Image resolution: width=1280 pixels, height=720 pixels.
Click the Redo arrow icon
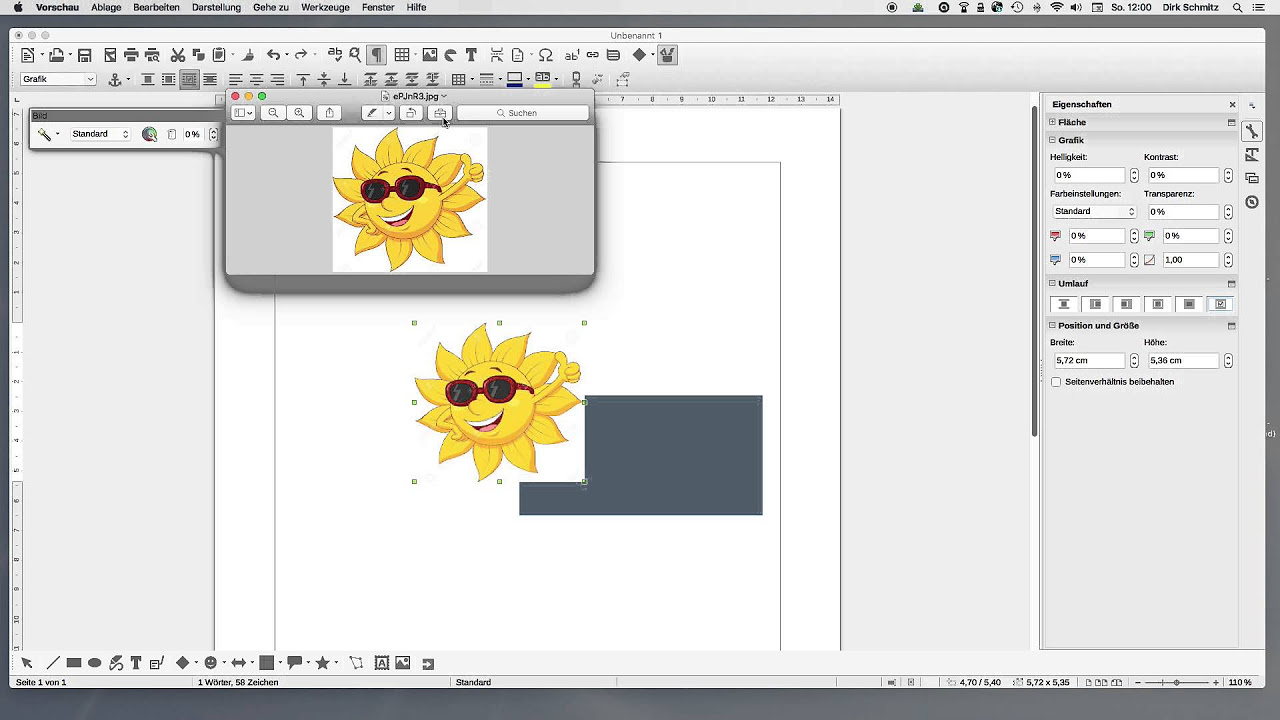(300, 55)
